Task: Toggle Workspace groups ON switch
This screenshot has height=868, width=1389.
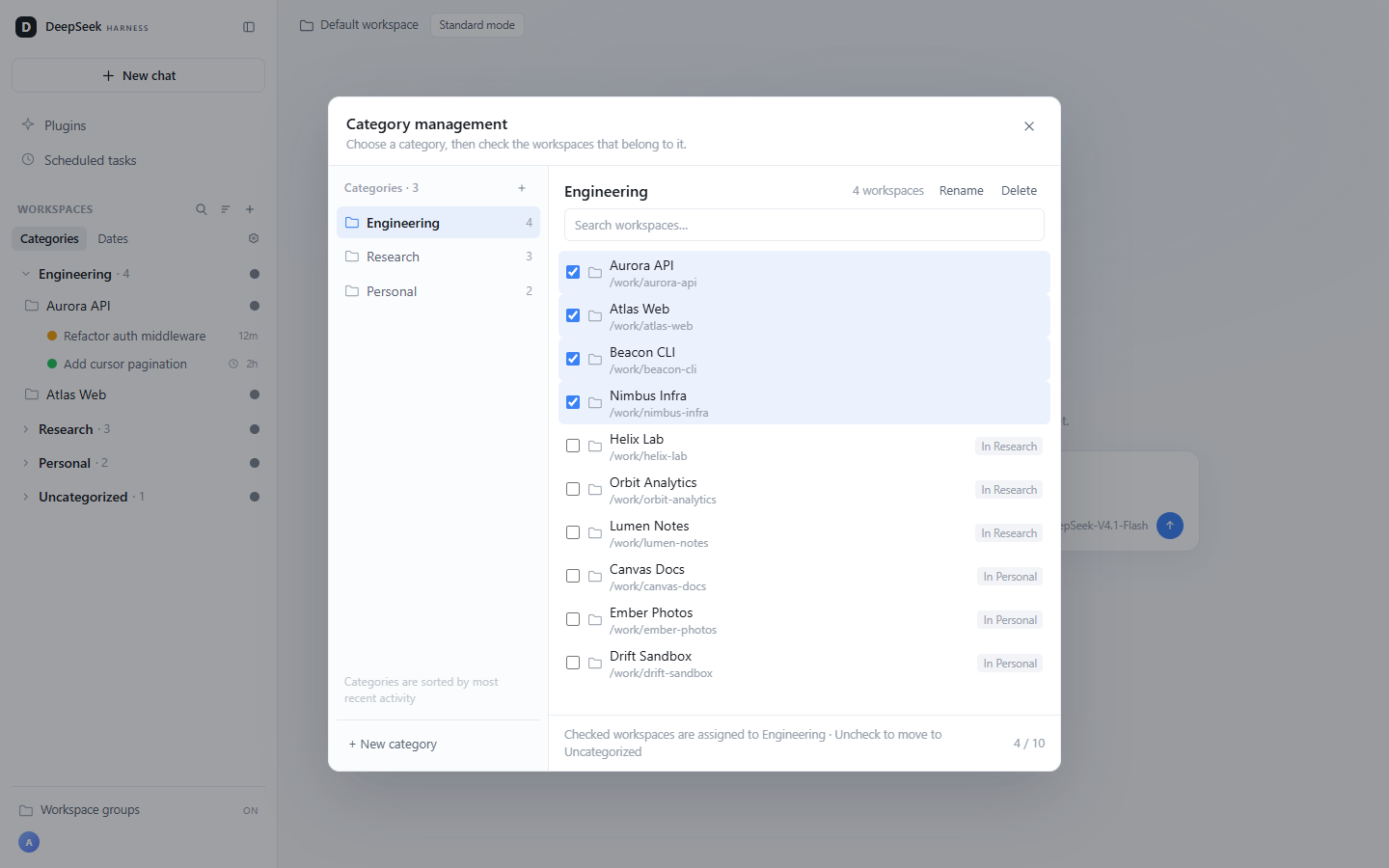Action: (x=251, y=811)
